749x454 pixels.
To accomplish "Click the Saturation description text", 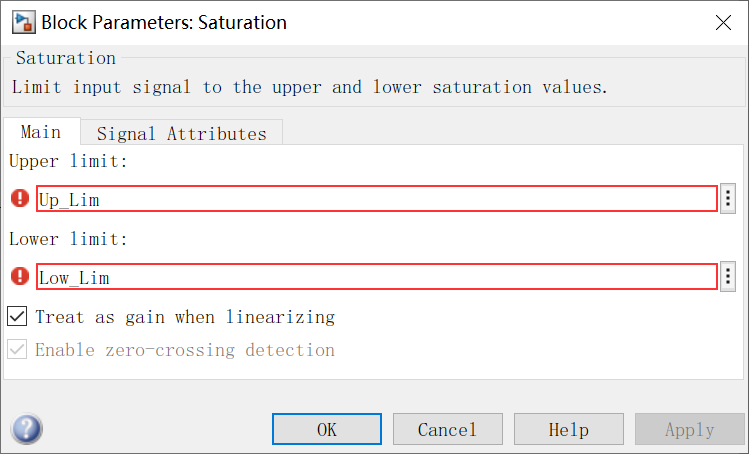I will [x=310, y=87].
